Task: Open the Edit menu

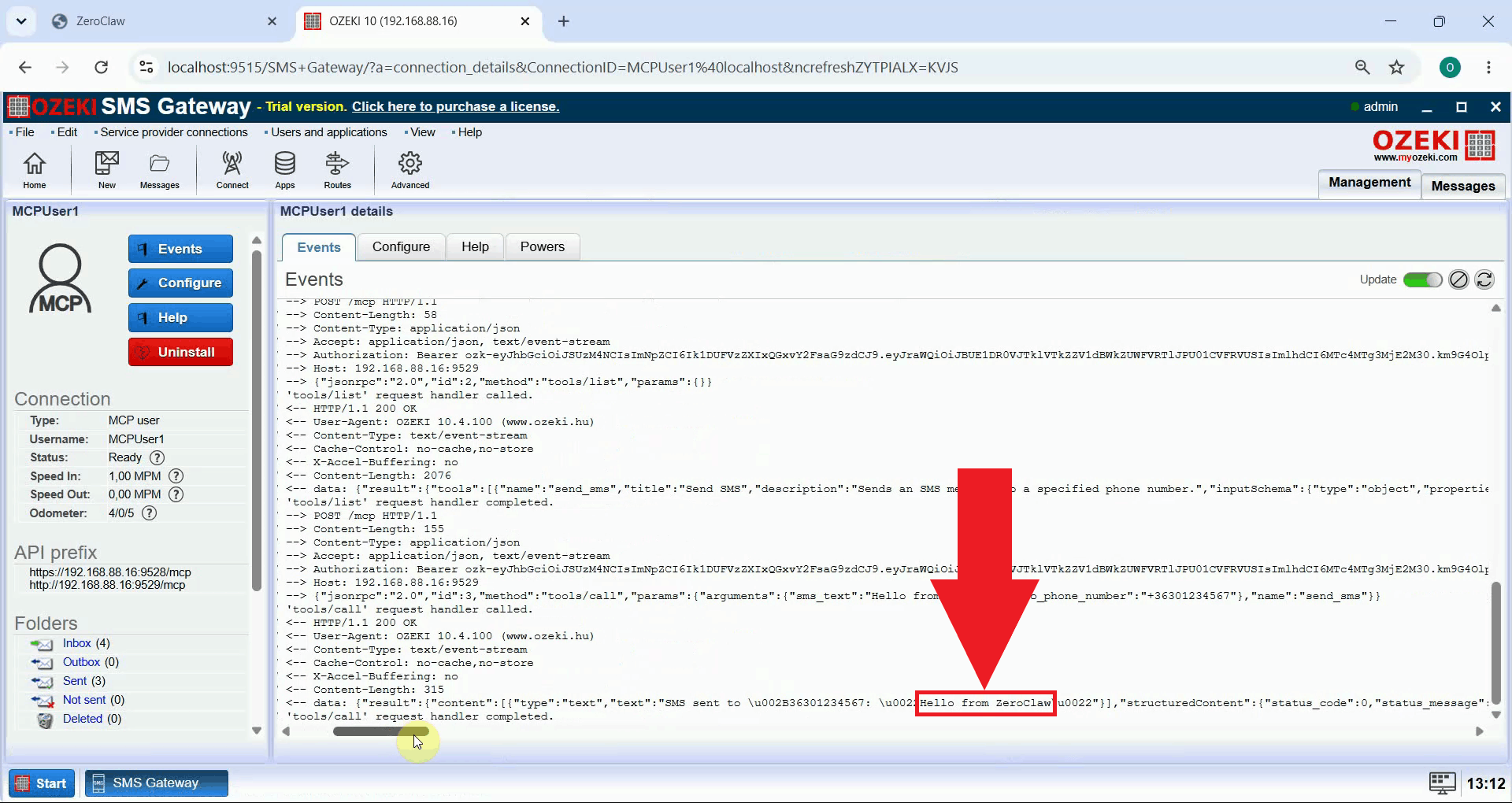Action: coord(67,132)
